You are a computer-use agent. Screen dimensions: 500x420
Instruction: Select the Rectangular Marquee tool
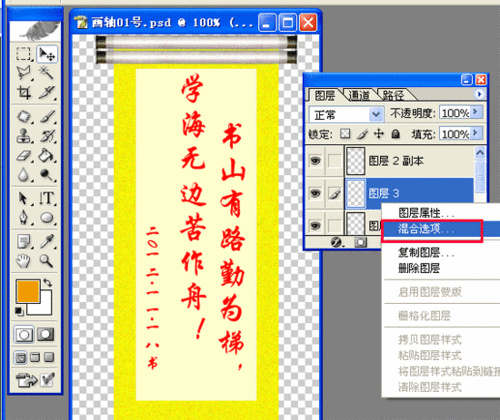(x=23, y=54)
